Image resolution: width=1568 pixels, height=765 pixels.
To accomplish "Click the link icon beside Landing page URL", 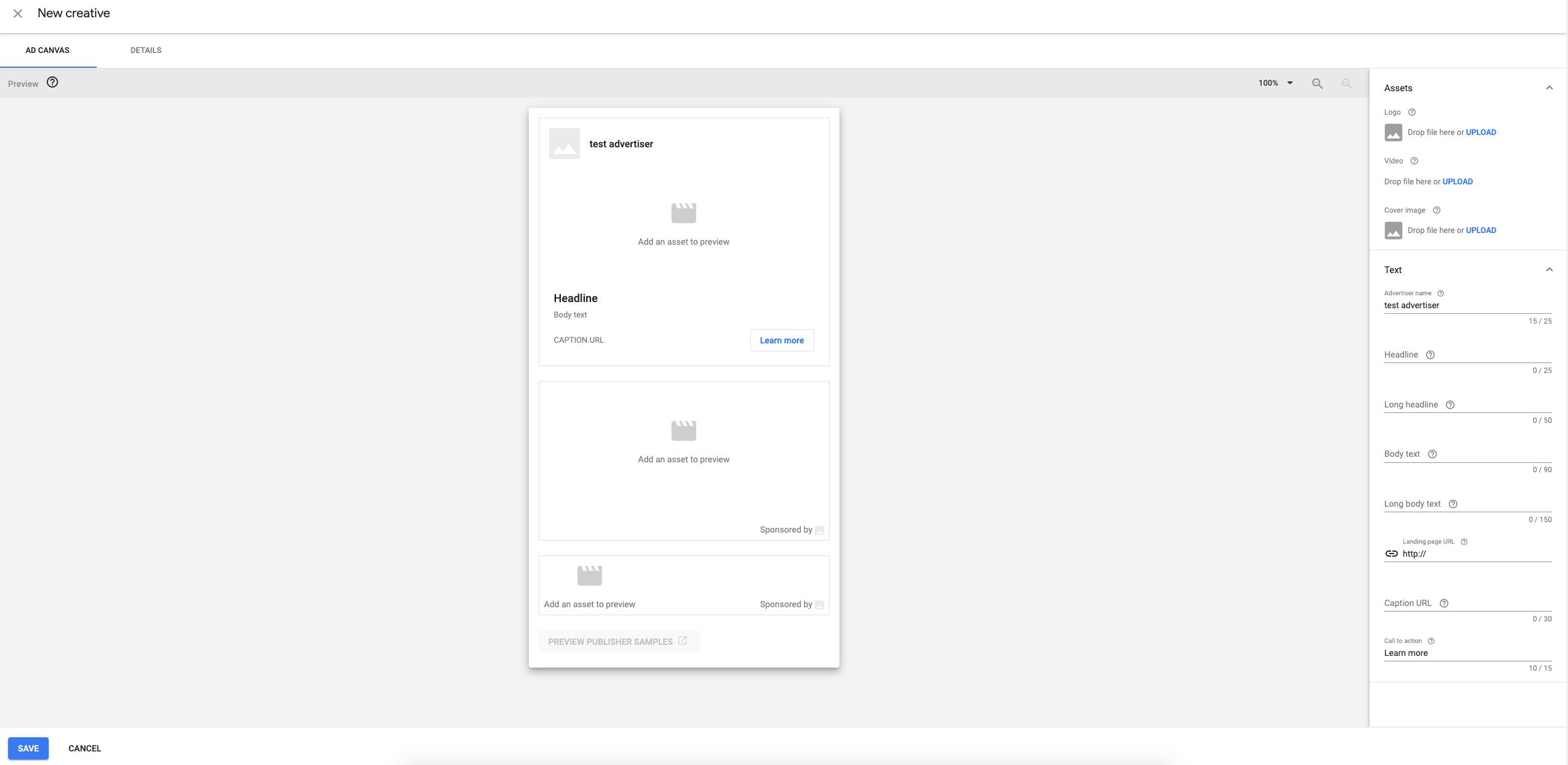I will [1391, 554].
